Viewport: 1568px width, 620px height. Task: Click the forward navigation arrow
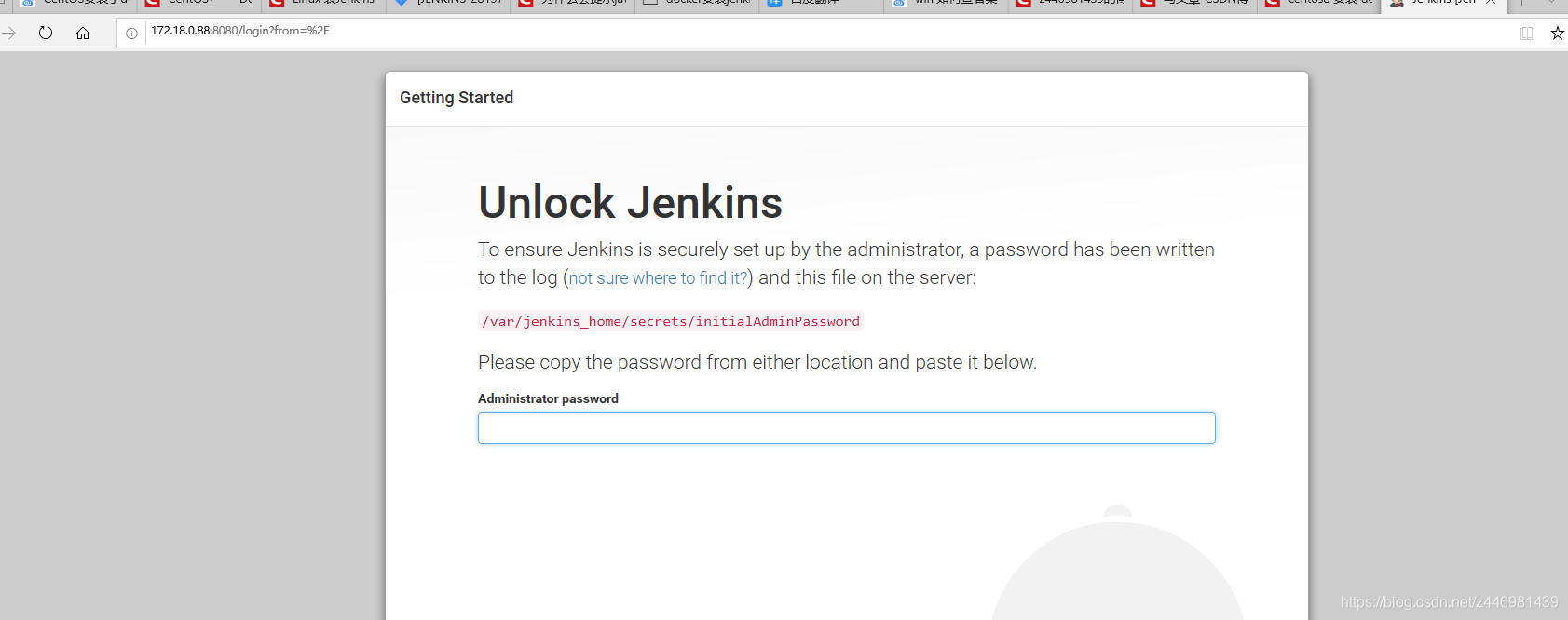[x=9, y=33]
